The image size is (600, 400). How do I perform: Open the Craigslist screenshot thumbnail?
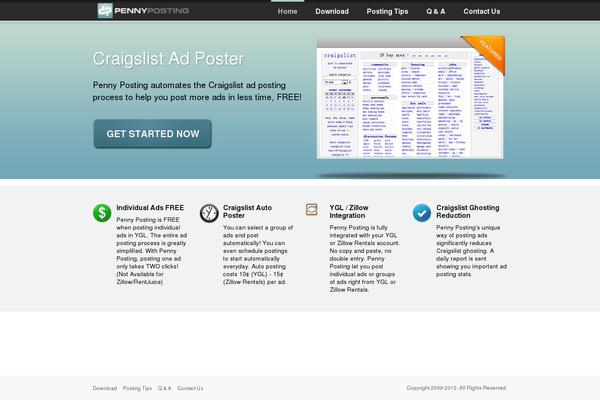pyautogui.click(x=410, y=100)
